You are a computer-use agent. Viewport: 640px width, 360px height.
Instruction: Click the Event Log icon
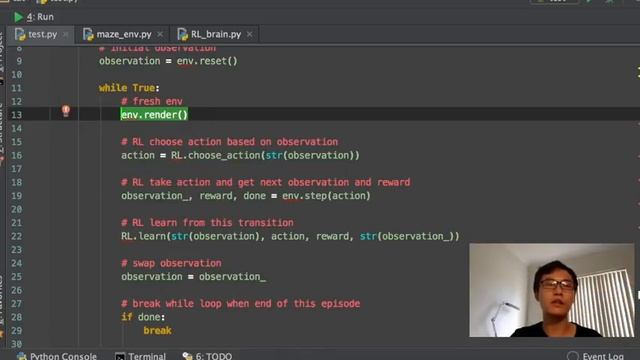point(573,356)
